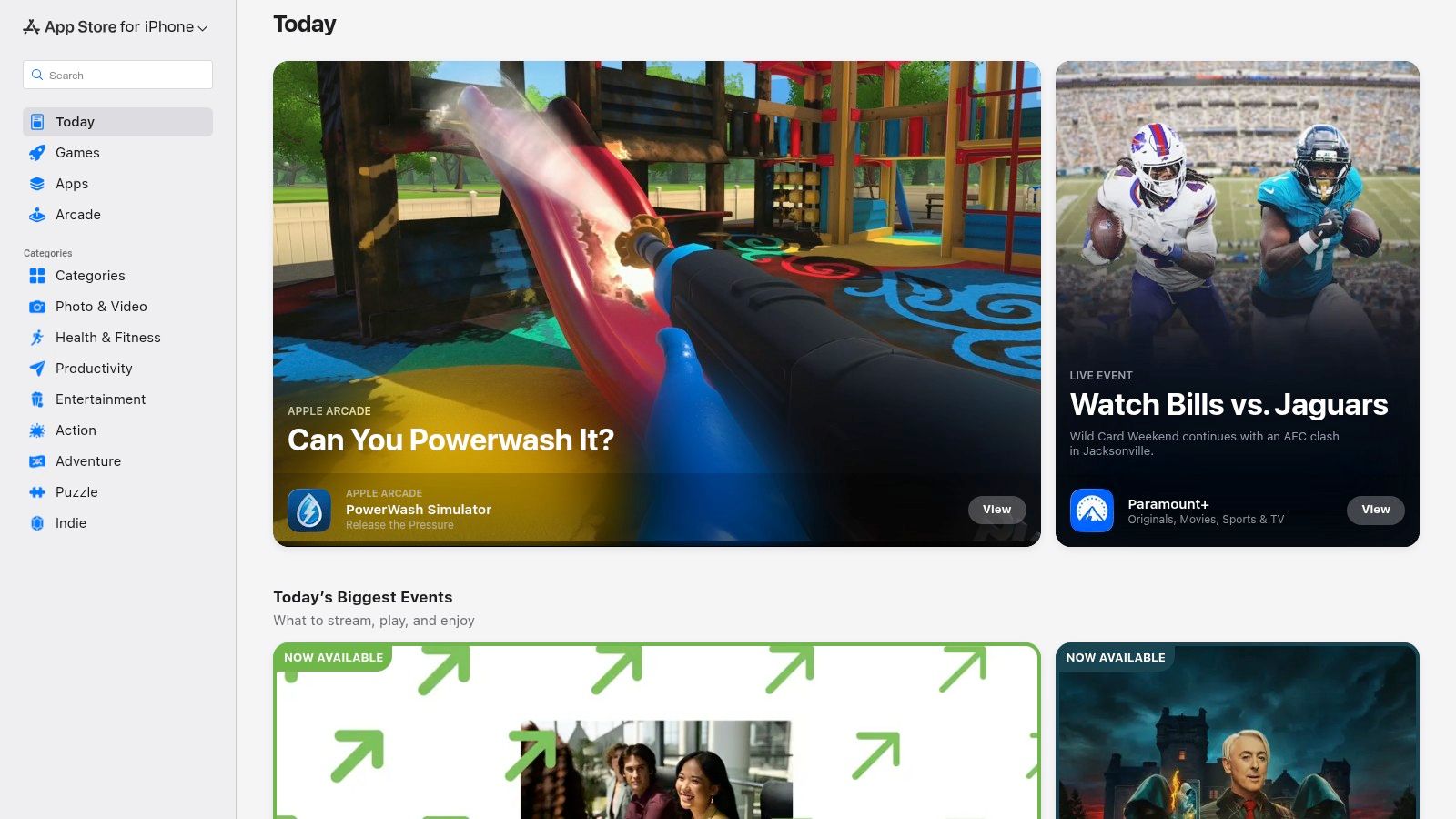The width and height of the screenshot is (1456, 819).
Task: Click the Apps stack icon
Action: 37,184
